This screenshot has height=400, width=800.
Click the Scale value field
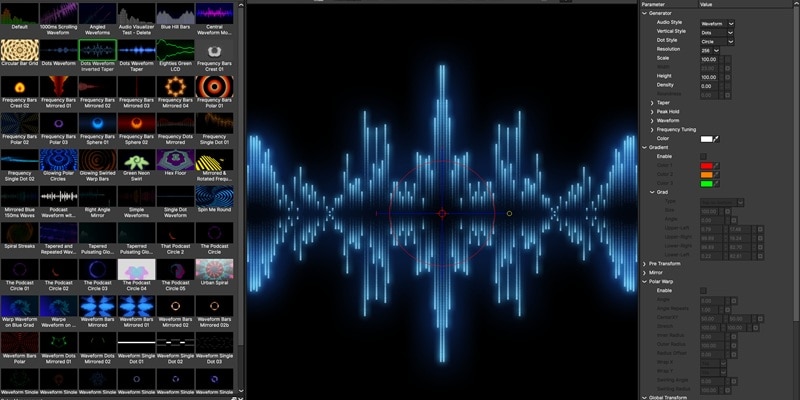pyautogui.click(x=709, y=59)
